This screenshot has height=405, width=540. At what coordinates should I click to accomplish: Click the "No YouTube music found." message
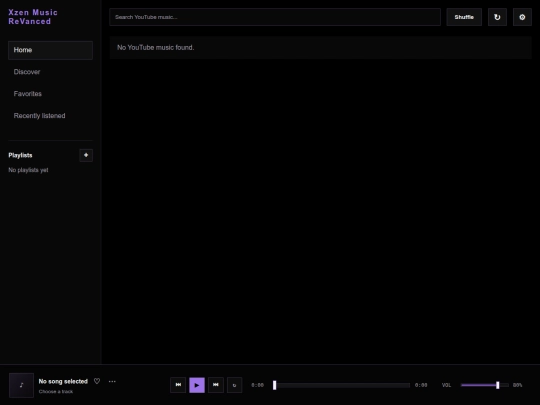click(x=156, y=48)
